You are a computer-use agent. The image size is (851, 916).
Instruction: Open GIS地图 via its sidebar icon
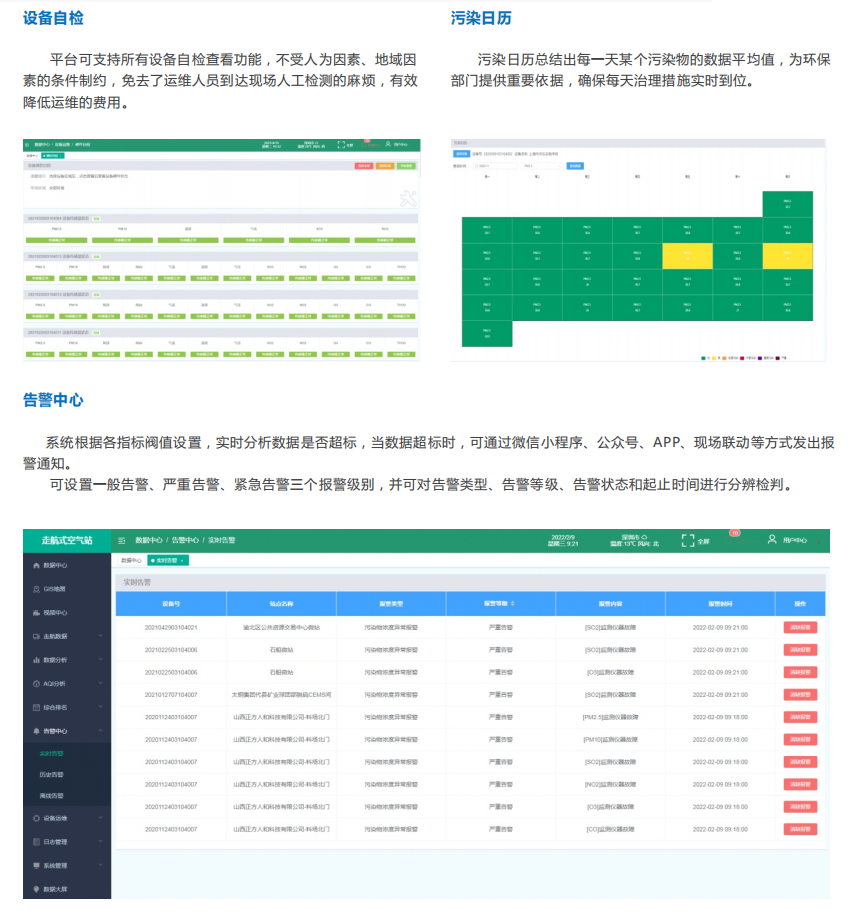click(37, 589)
